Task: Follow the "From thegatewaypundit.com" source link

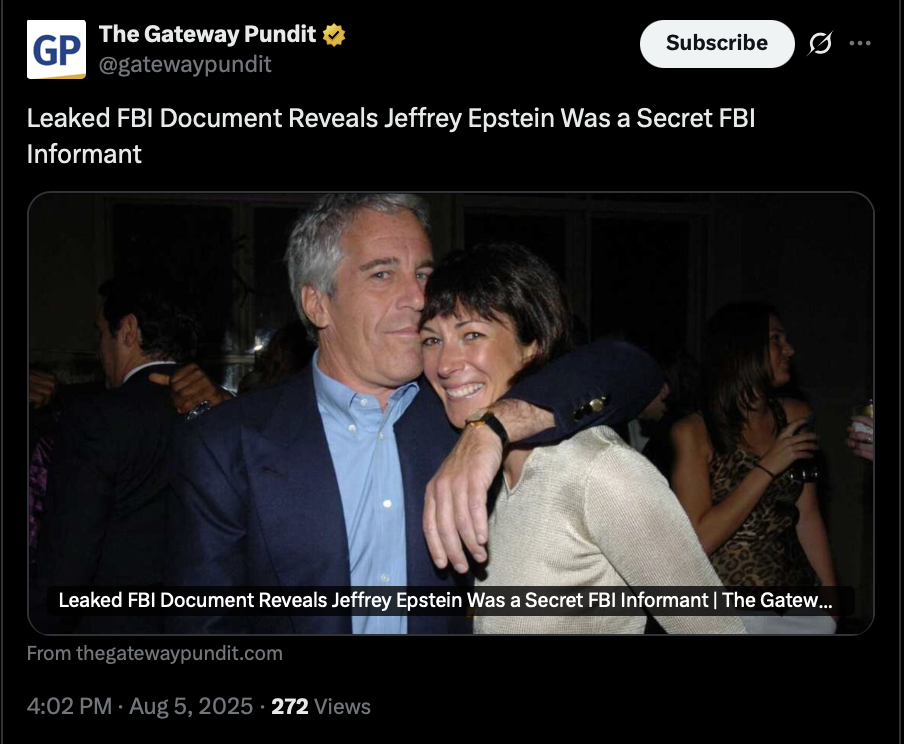Action: (x=155, y=653)
